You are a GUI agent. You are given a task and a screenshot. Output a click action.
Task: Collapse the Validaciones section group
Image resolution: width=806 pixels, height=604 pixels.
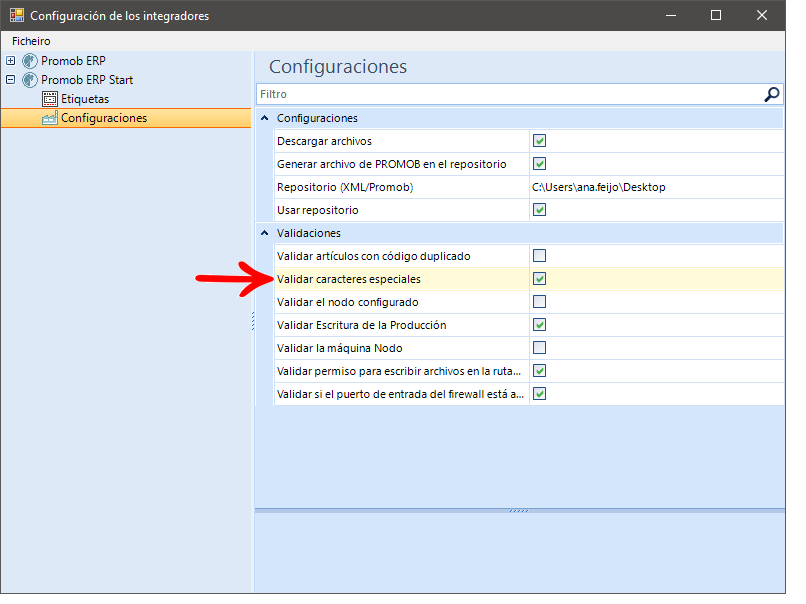(265, 233)
